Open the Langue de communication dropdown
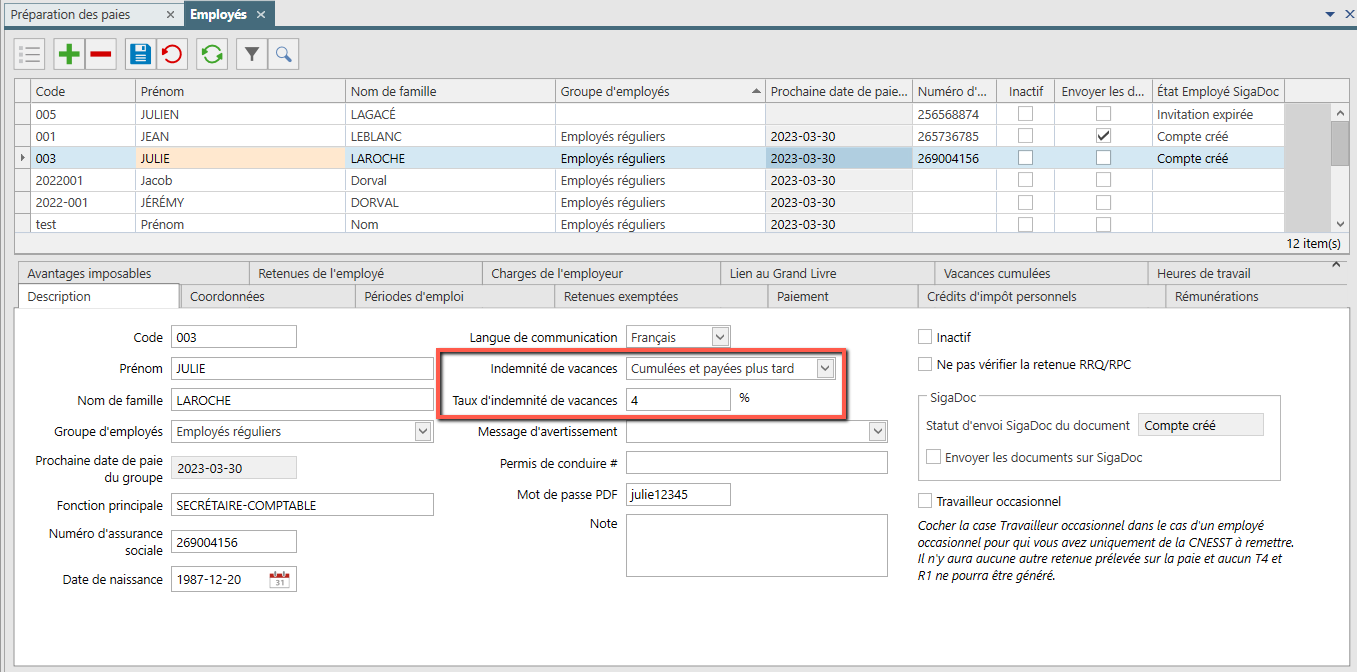 pyautogui.click(x=720, y=337)
